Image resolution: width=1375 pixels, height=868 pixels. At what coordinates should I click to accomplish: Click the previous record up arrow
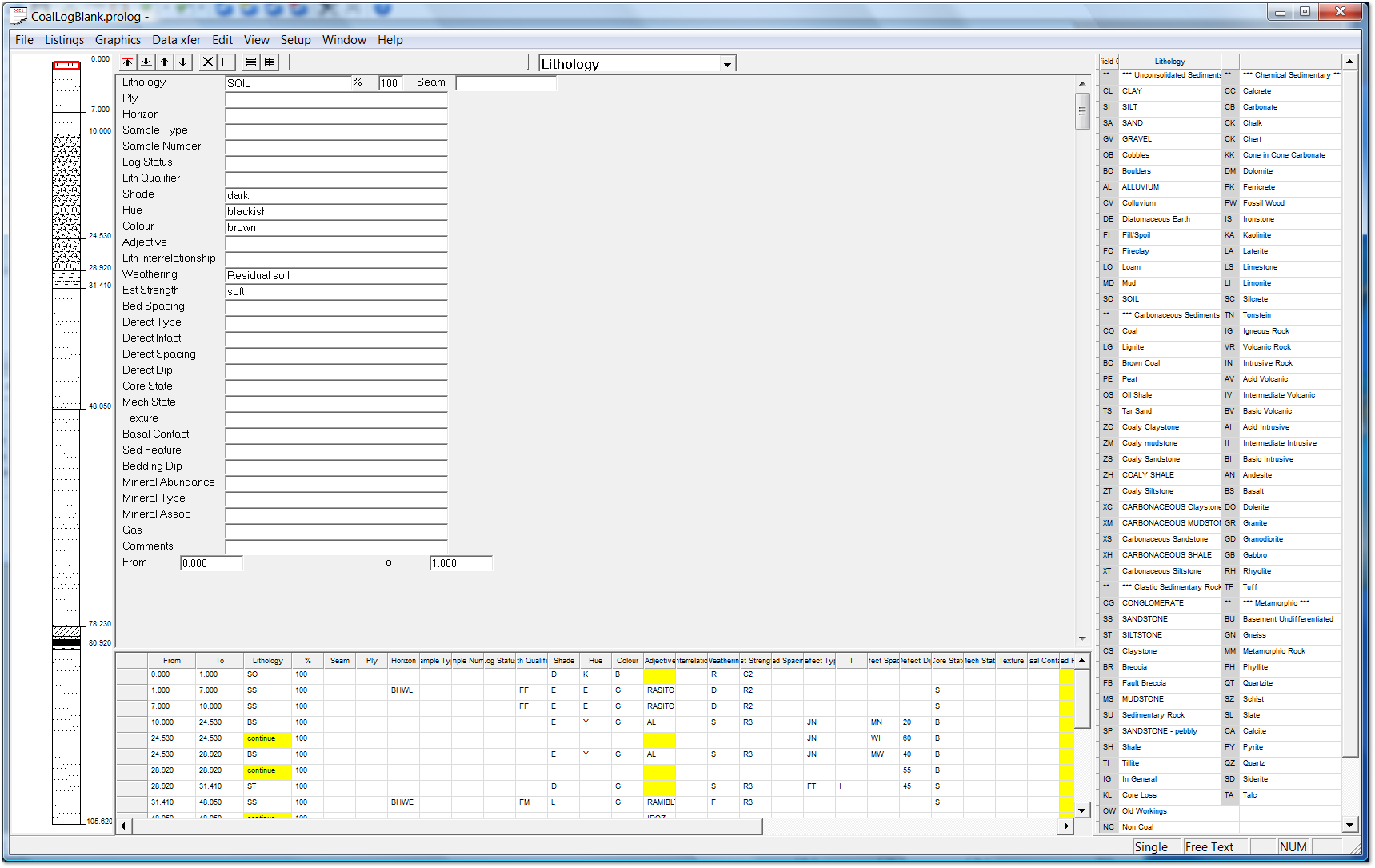[x=165, y=62]
